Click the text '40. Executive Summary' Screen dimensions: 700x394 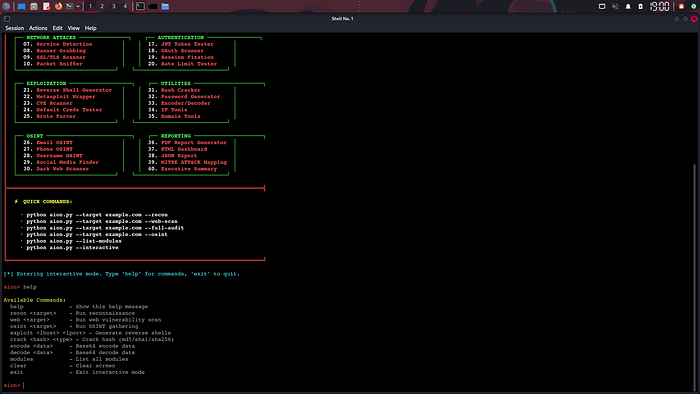pos(183,169)
